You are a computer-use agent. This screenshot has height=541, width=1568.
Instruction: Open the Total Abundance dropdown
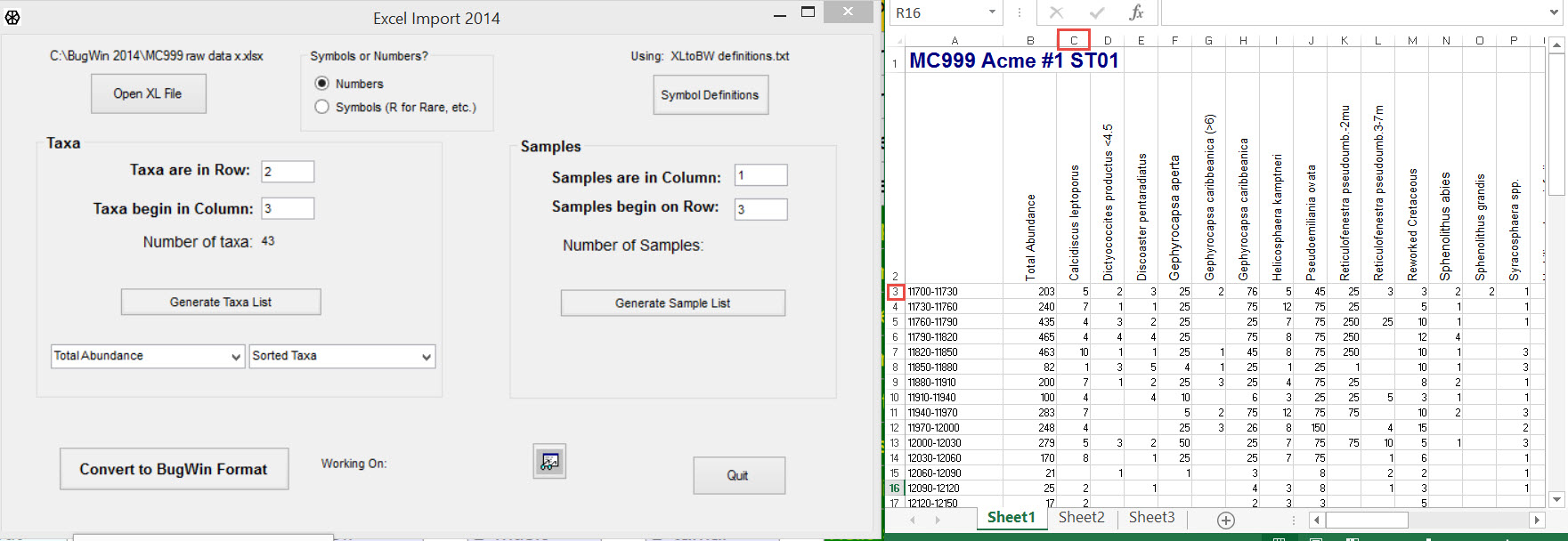tap(236, 357)
